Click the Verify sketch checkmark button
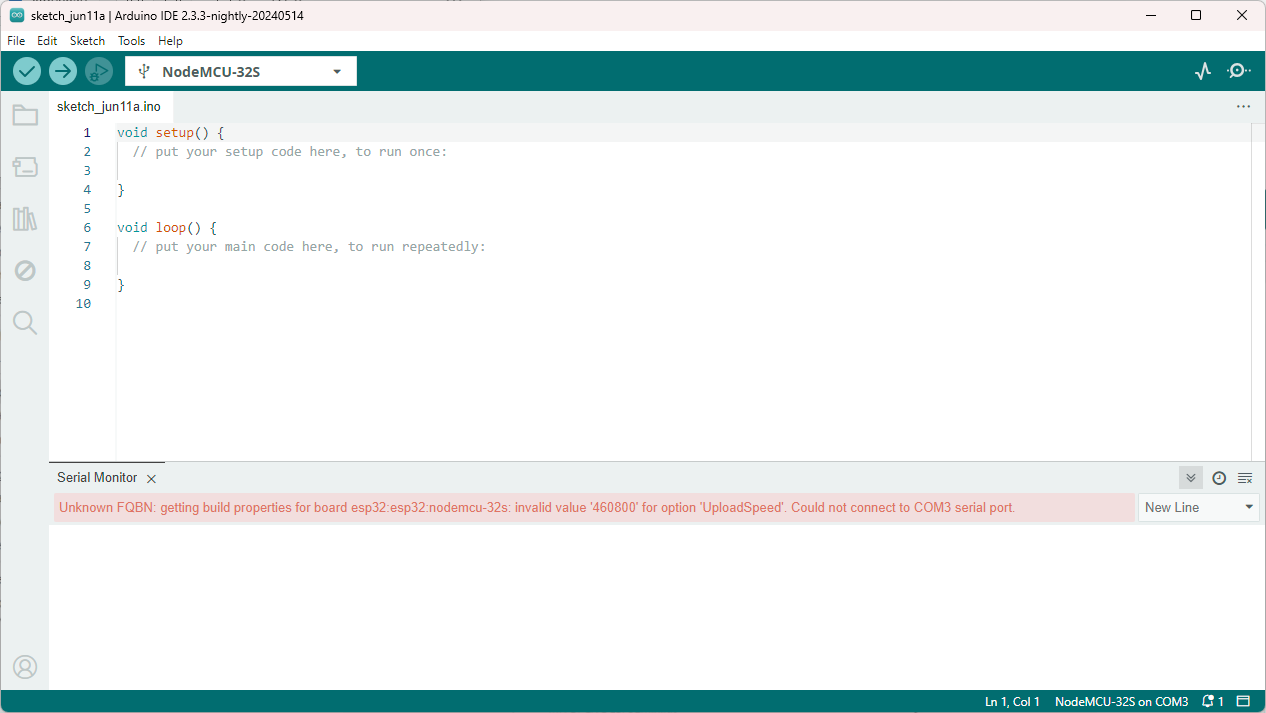This screenshot has height=713, width=1266. [x=27, y=71]
